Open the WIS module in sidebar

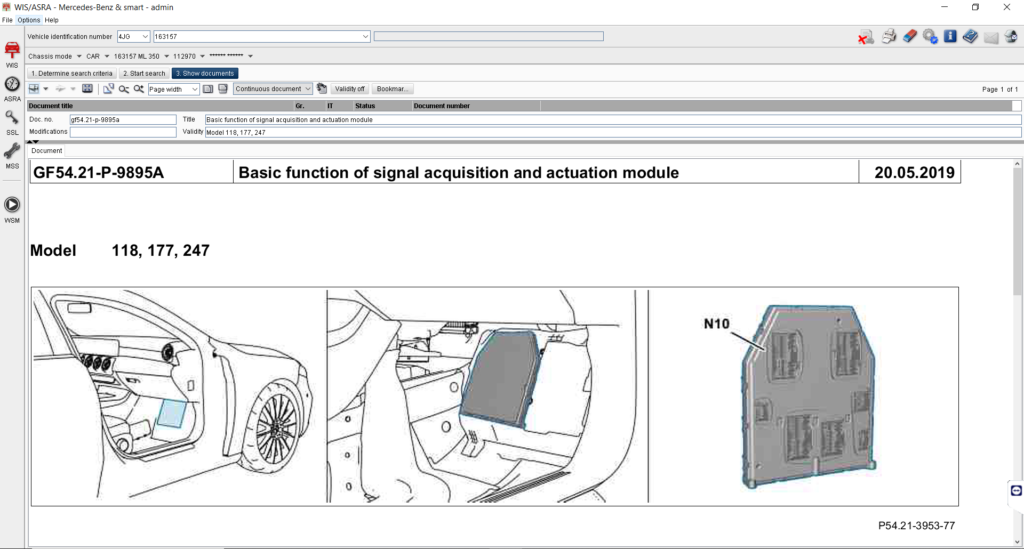[x=12, y=54]
